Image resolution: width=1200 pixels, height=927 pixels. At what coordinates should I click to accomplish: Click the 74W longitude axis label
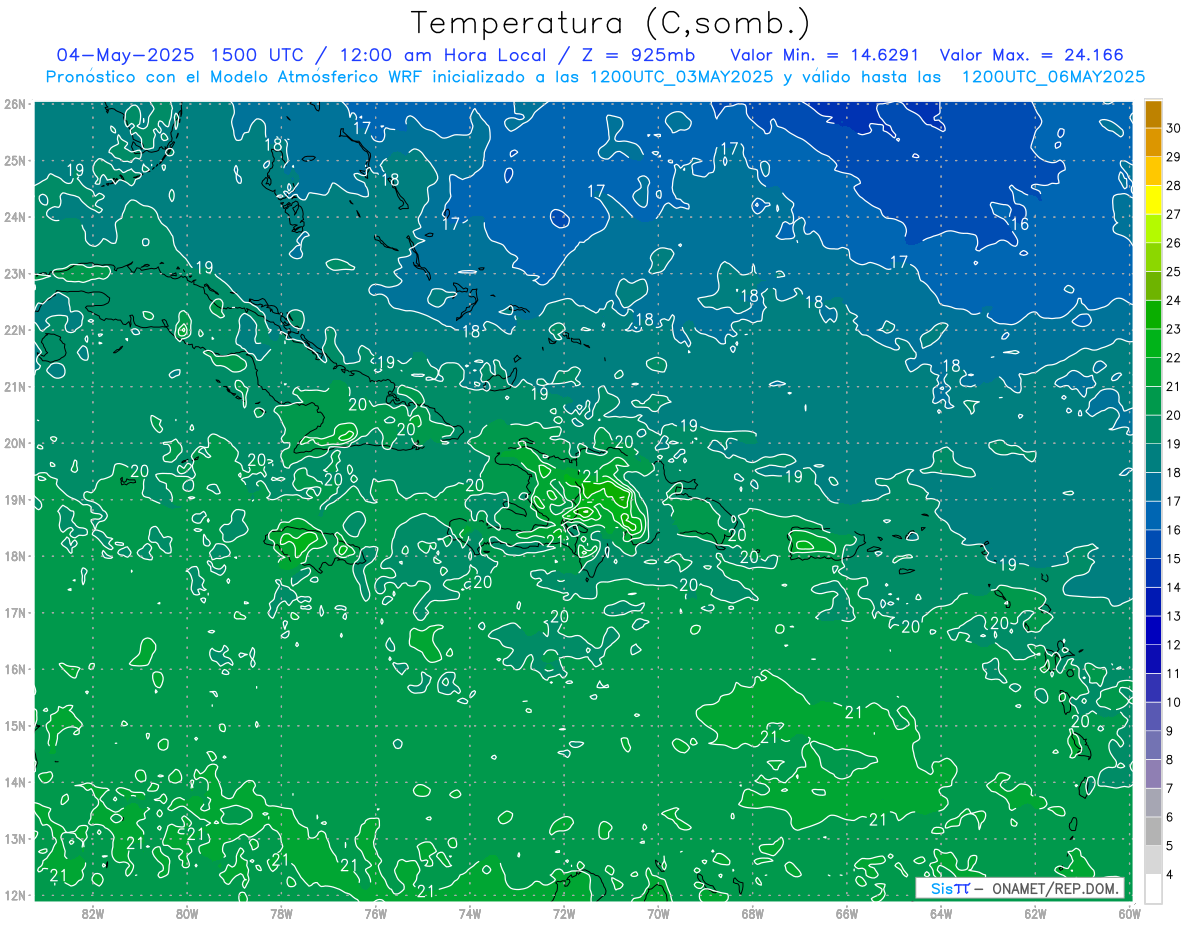(469, 913)
